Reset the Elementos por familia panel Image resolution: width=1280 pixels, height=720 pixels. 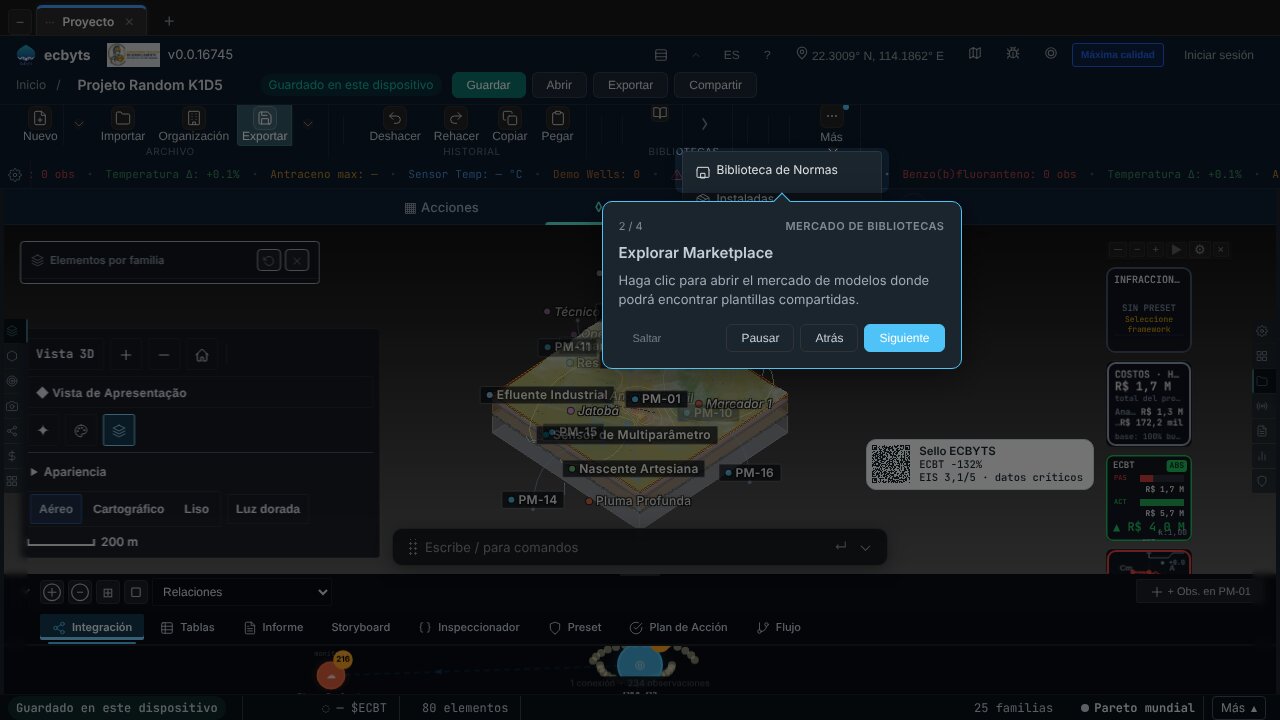tap(268, 261)
